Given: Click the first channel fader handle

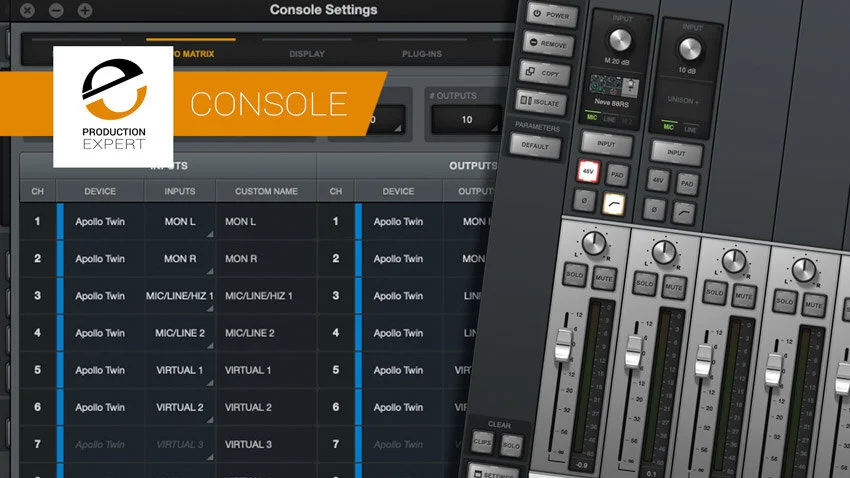Looking at the screenshot, I should (x=563, y=345).
